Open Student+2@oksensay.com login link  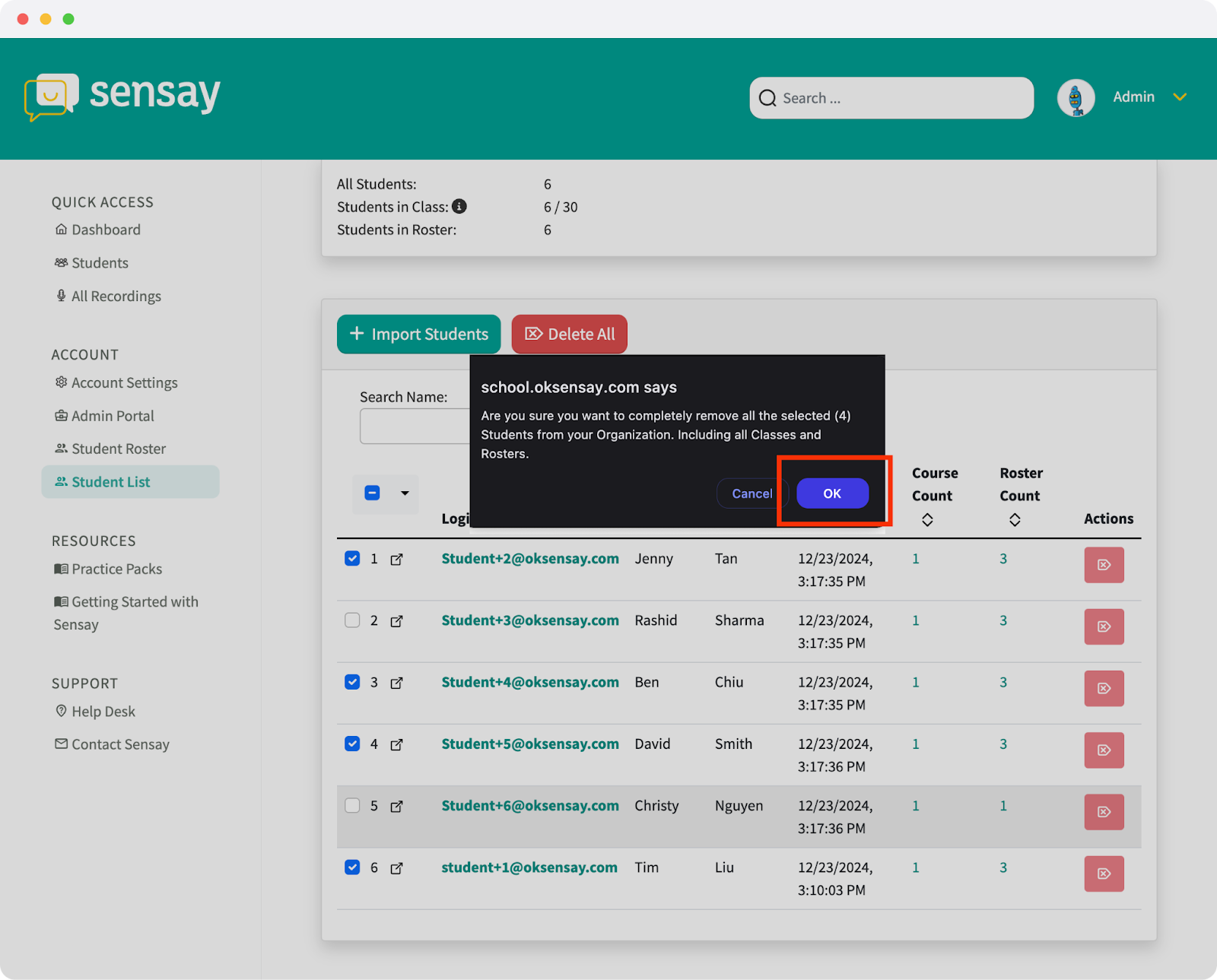tap(530, 559)
